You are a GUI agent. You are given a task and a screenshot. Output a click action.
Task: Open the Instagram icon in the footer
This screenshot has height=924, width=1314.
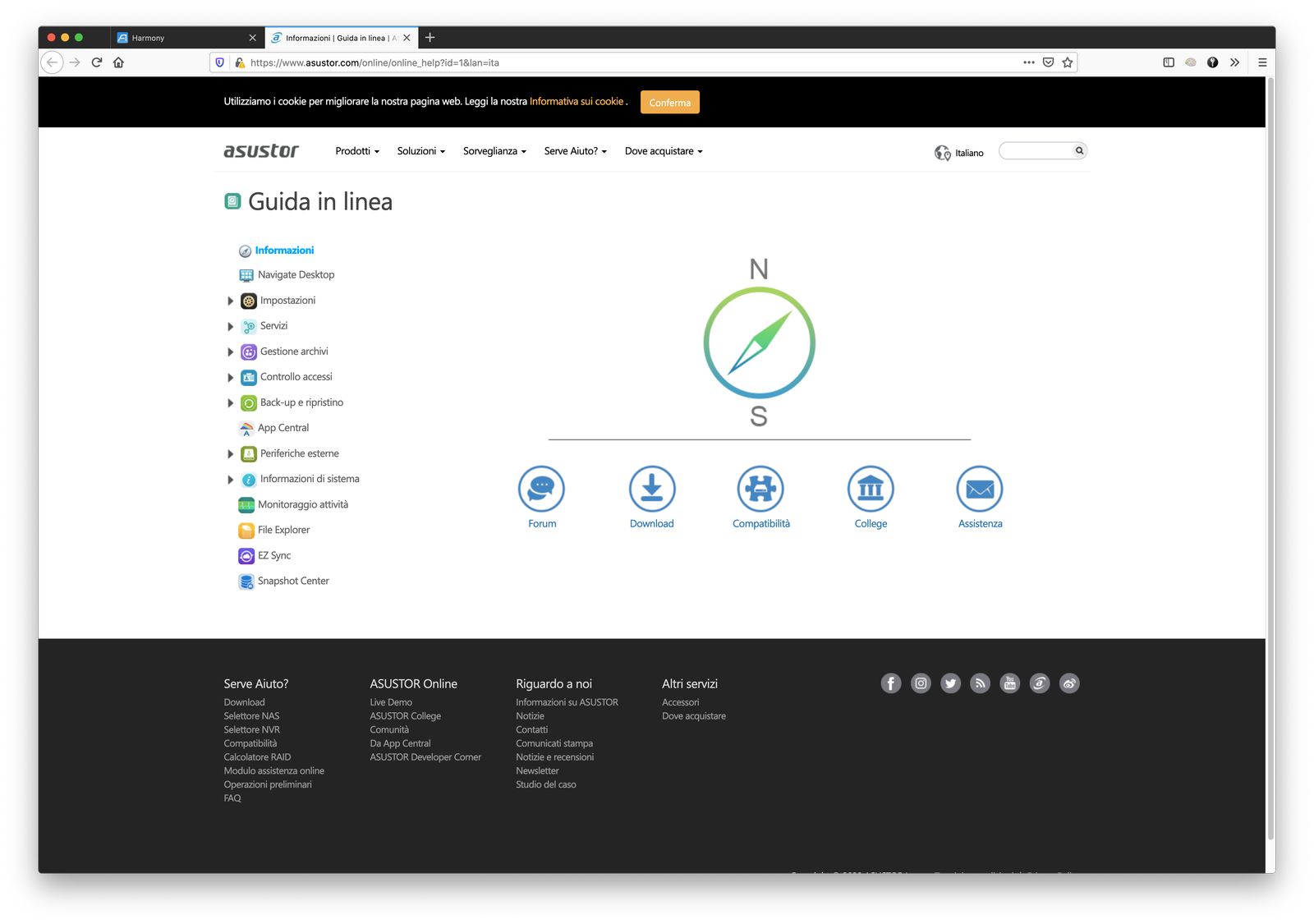[921, 683]
